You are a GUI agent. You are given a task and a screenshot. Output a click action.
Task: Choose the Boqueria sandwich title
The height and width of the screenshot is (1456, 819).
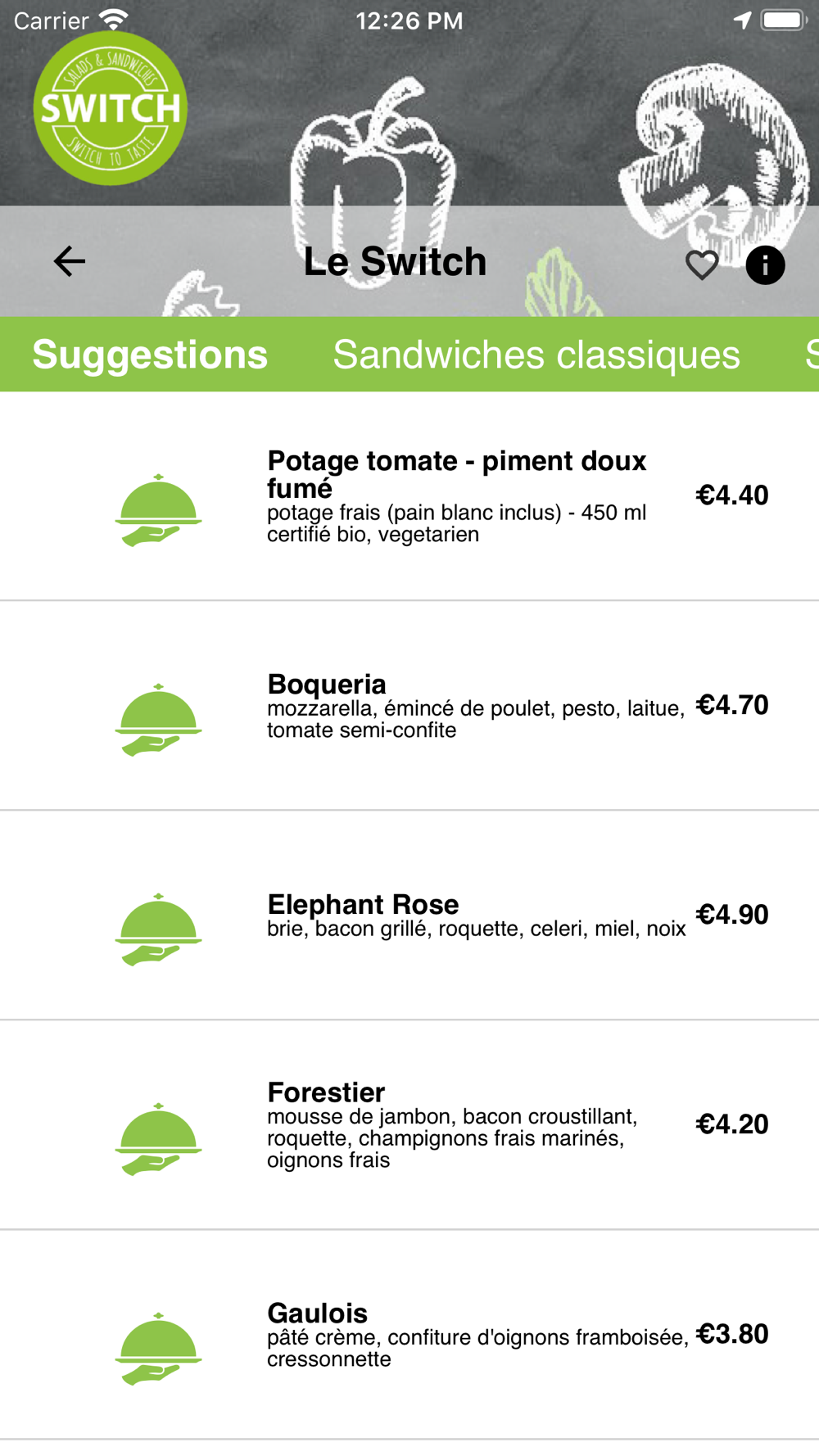[327, 684]
